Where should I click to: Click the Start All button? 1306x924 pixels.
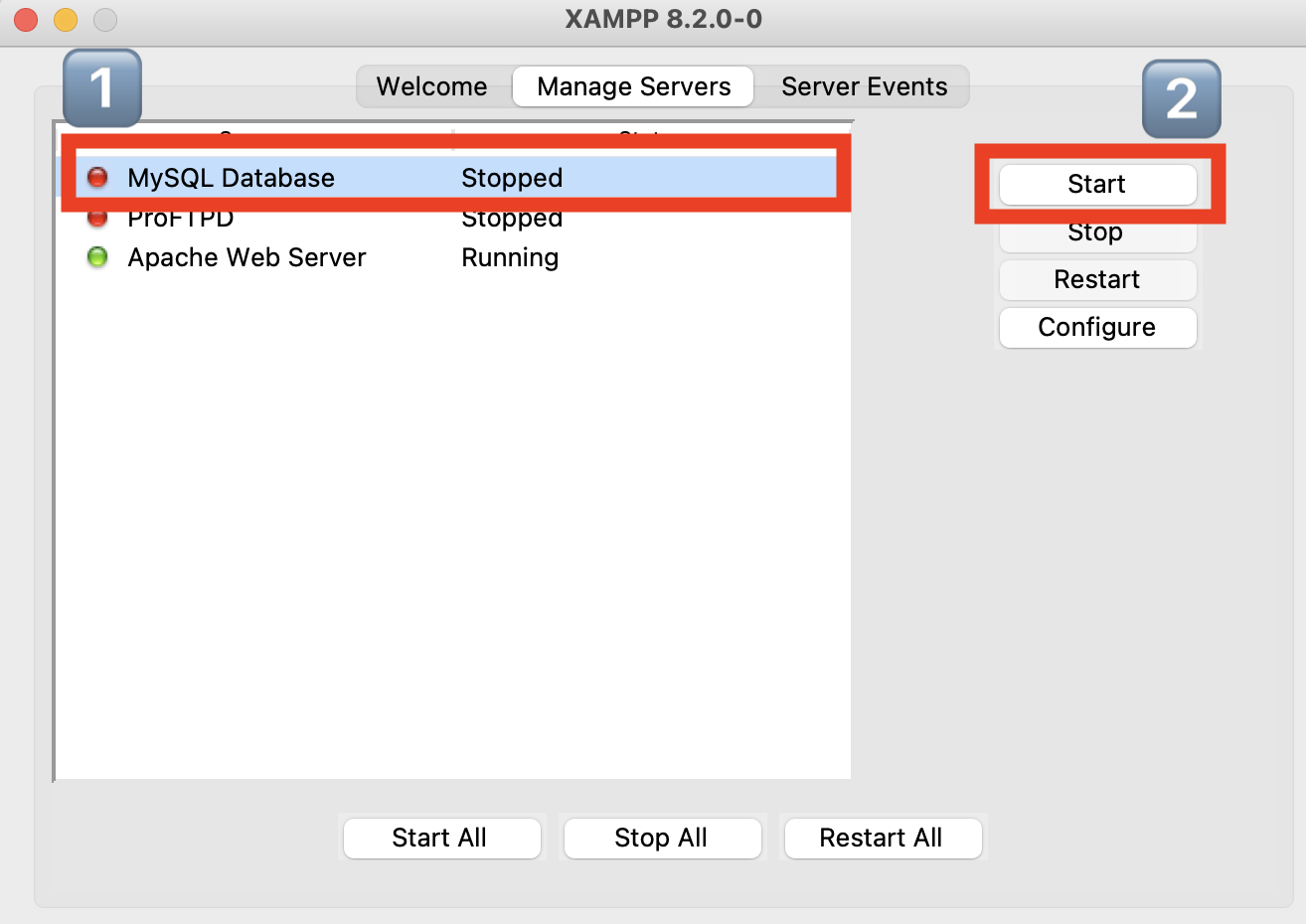(442, 838)
